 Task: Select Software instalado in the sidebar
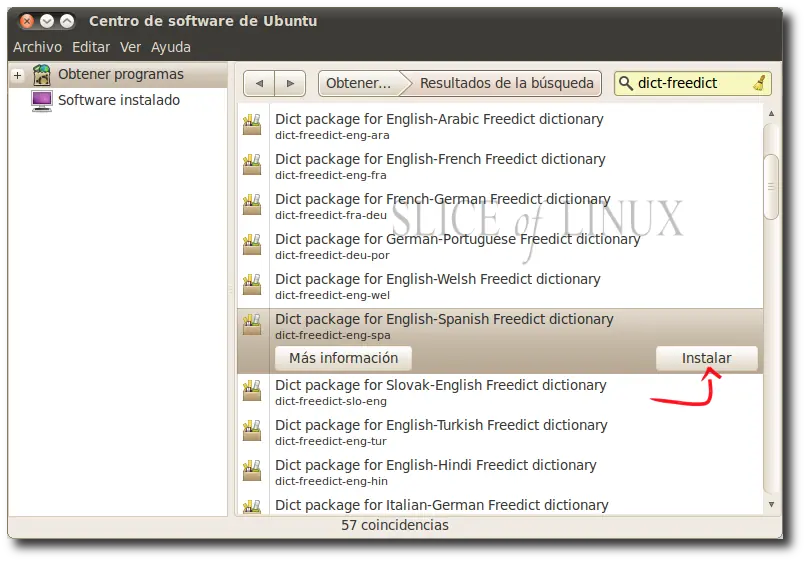tap(118, 100)
